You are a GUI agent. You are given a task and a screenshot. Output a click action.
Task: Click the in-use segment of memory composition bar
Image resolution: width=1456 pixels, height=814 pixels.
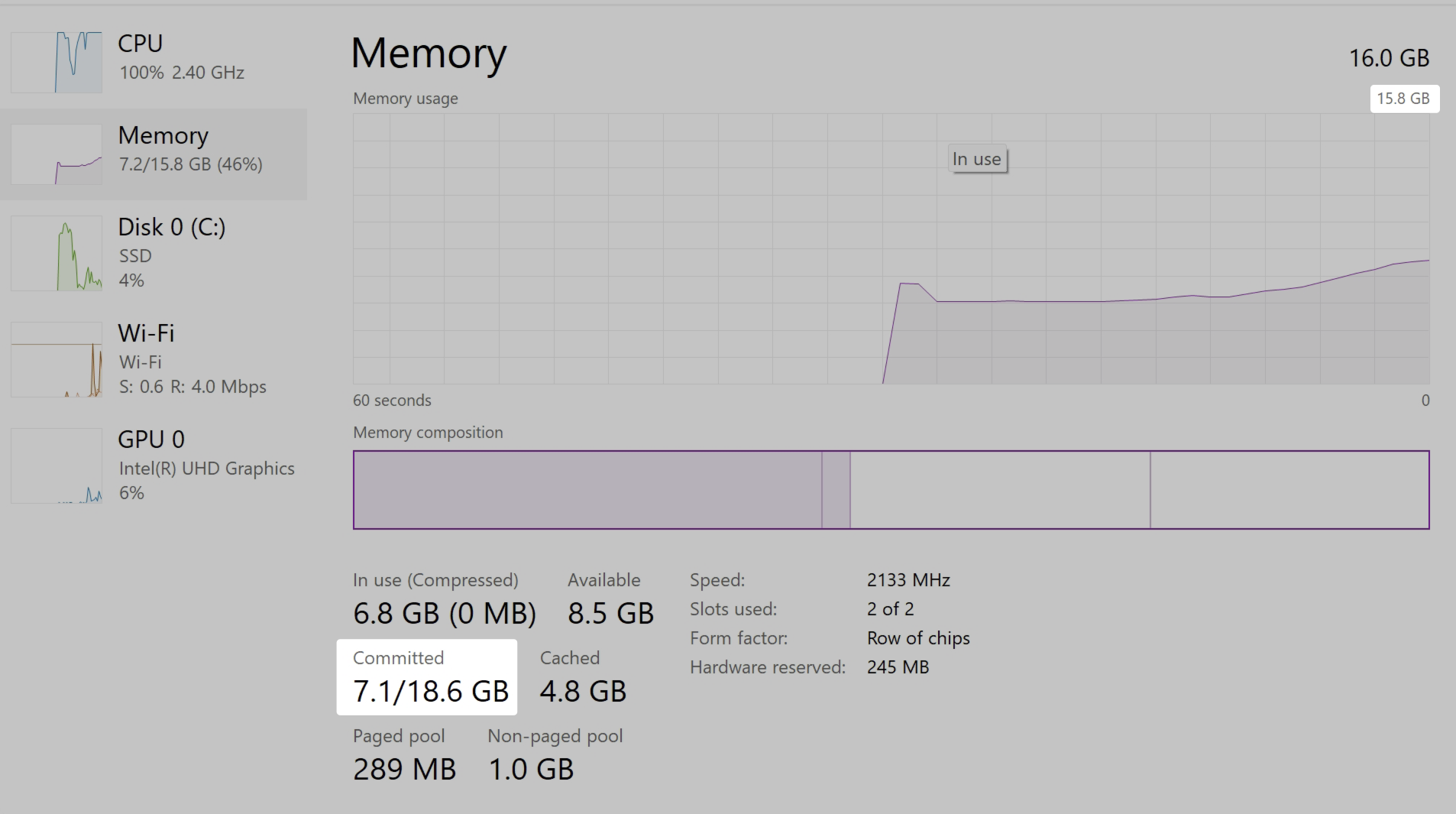(x=587, y=490)
